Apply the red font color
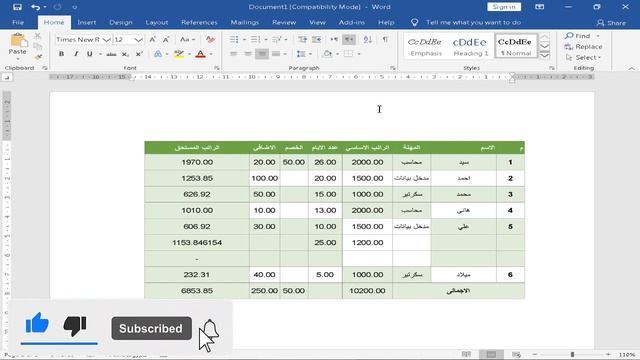 (200, 54)
